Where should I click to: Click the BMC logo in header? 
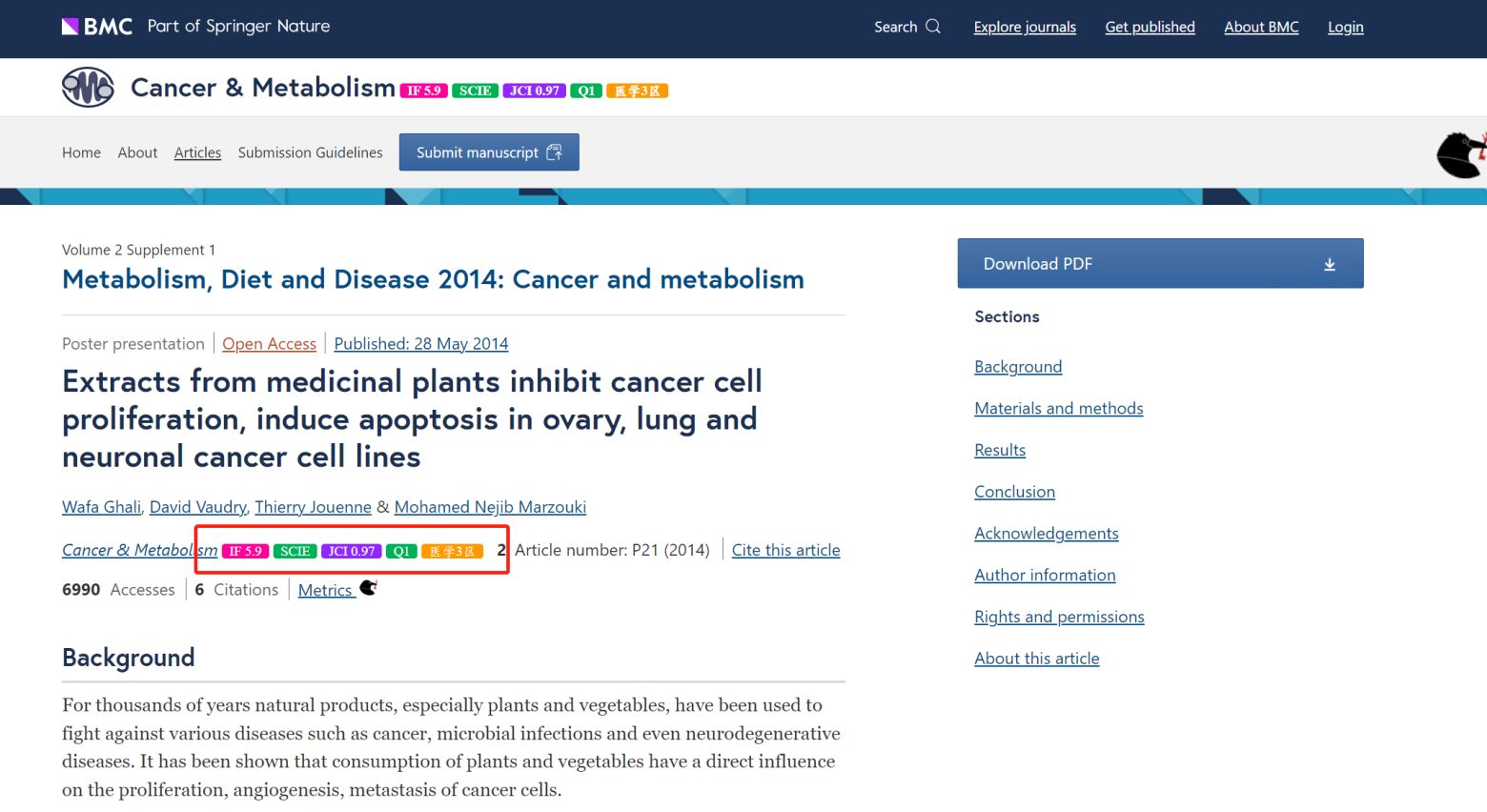click(x=97, y=27)
